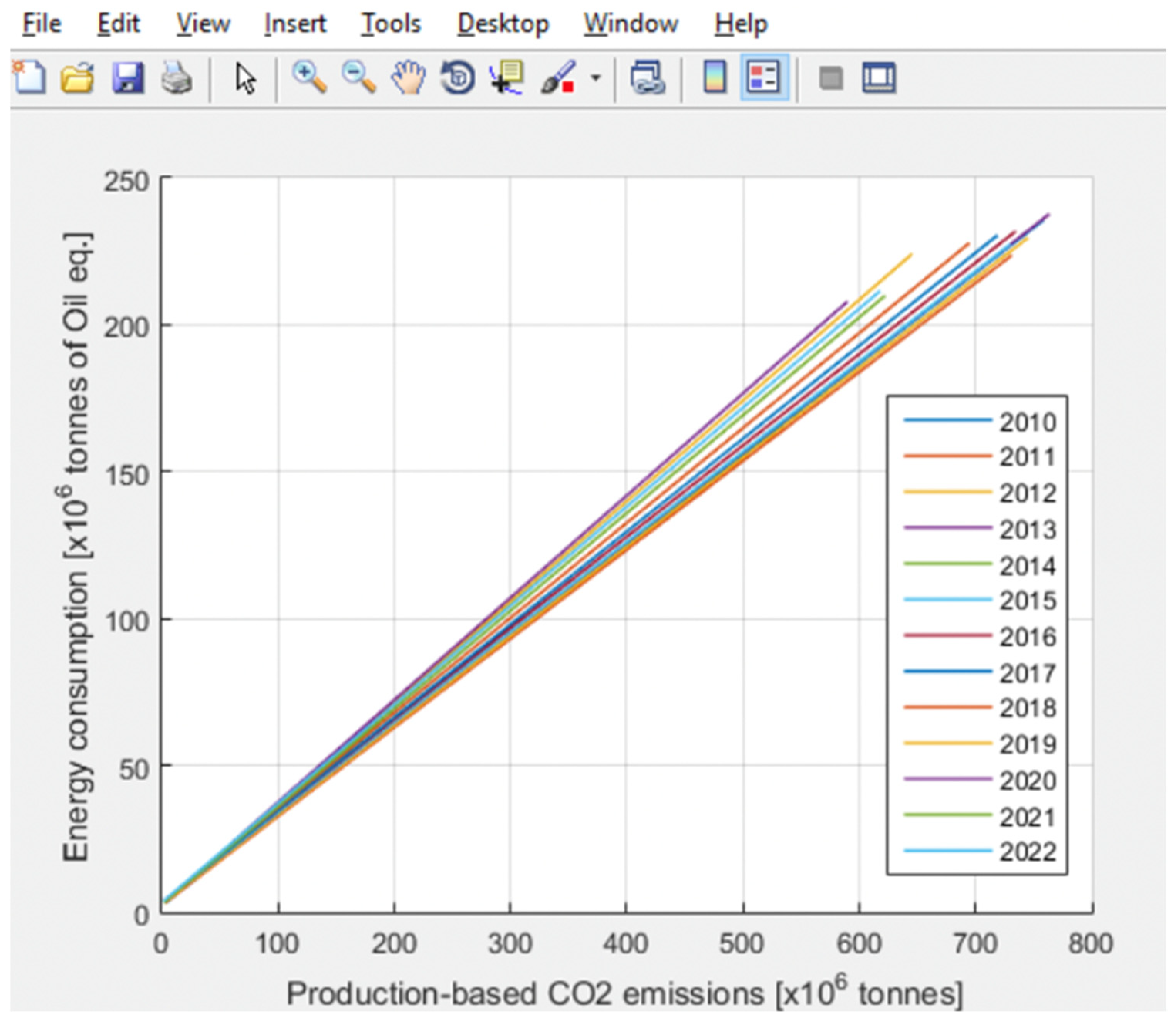
Task: Open the Insert menu
Action: 294,24
